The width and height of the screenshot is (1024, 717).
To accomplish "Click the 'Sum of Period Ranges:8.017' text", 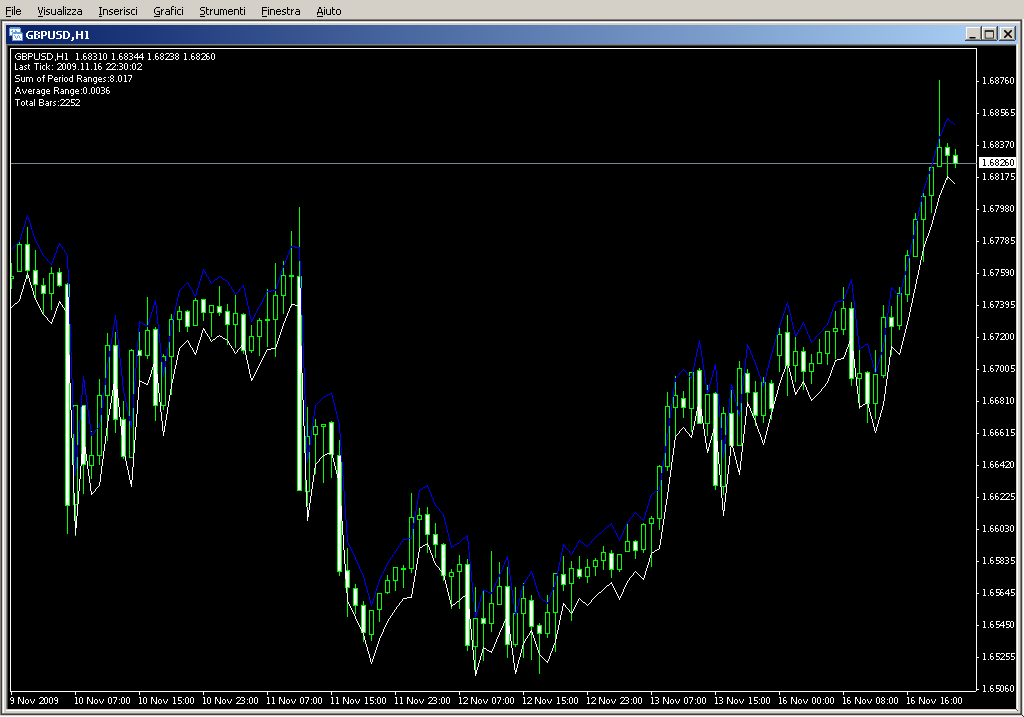I will click(x=73, y=79).
